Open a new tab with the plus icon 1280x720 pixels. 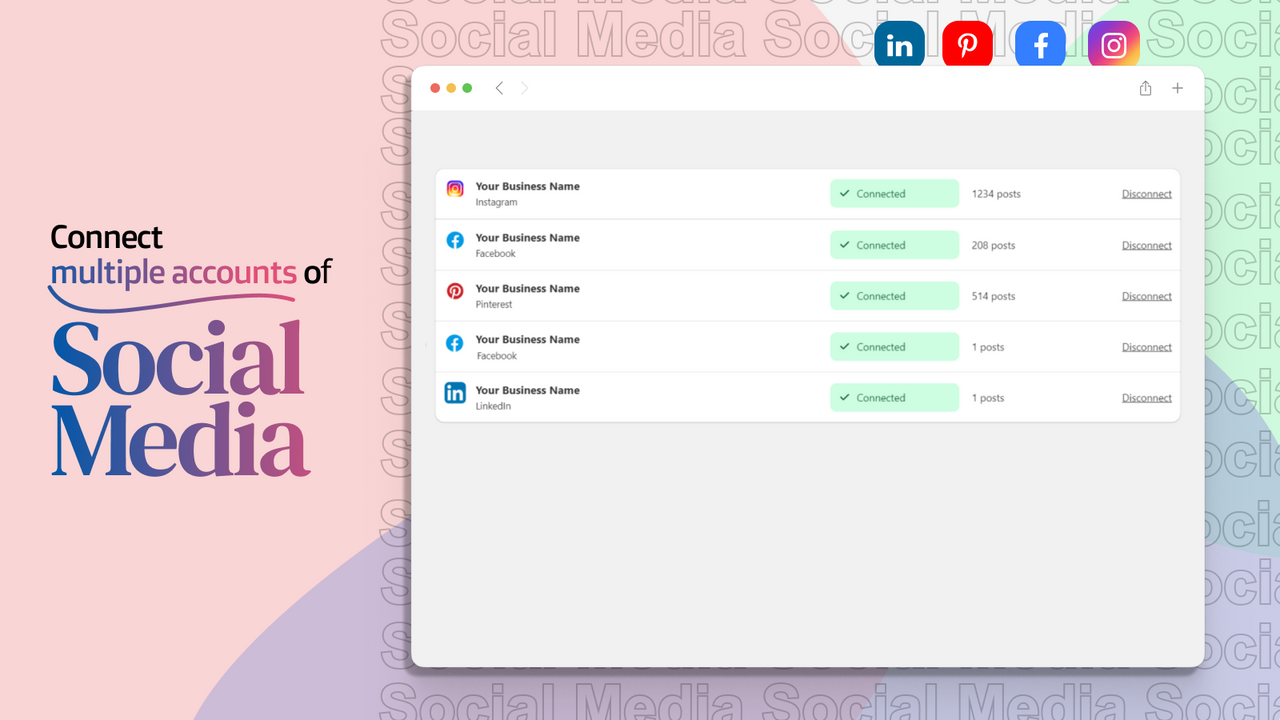(1177, 88)
